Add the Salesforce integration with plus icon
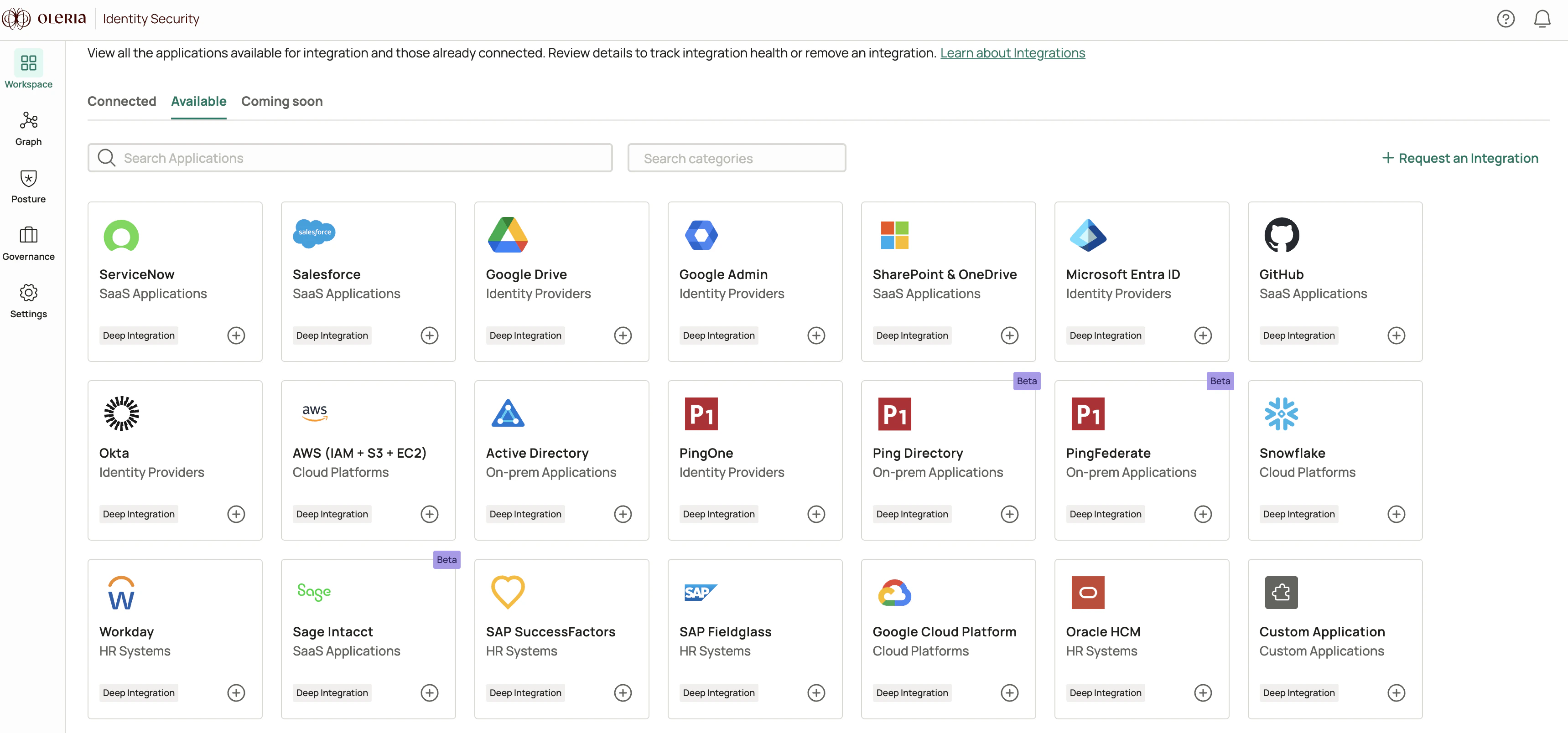Viewport: 1568px width, 733px height. (430, 335)
